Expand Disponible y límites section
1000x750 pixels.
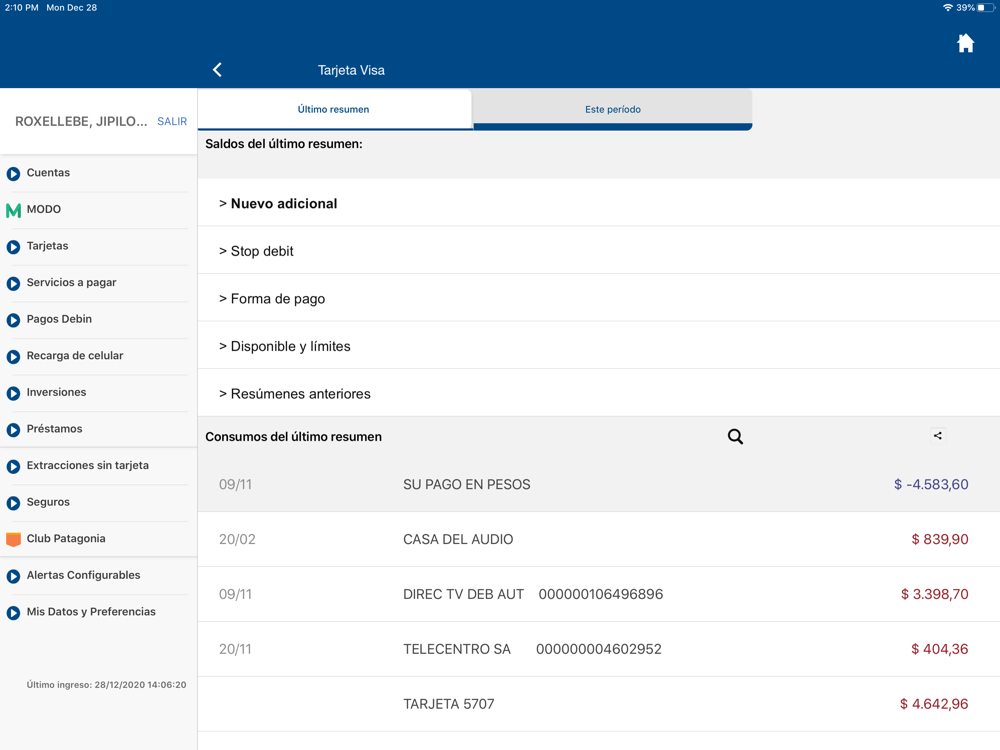pos(598,346)
